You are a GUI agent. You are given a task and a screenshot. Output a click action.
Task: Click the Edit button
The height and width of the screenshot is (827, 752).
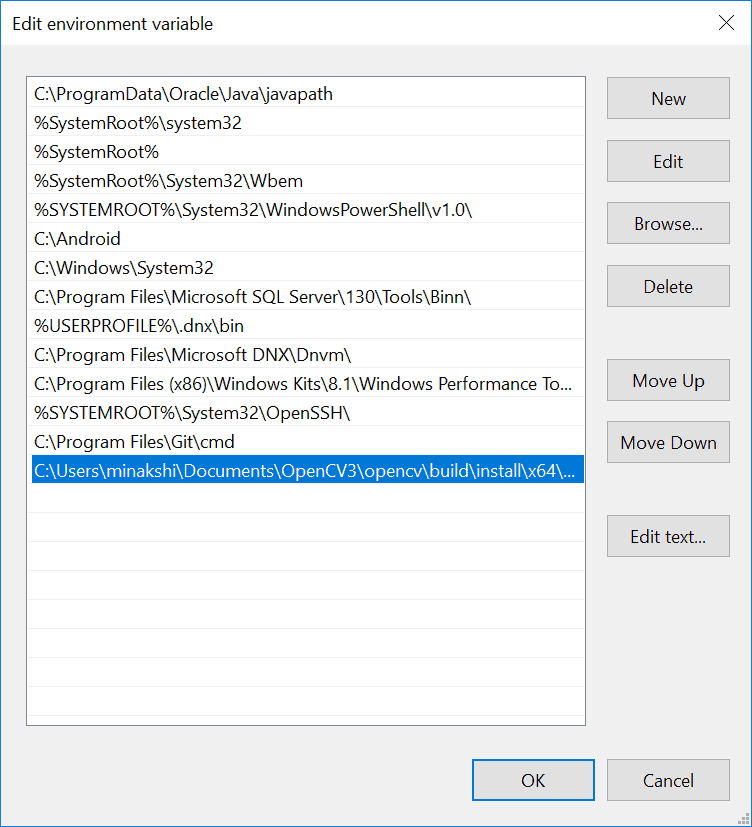coord(668,161)
